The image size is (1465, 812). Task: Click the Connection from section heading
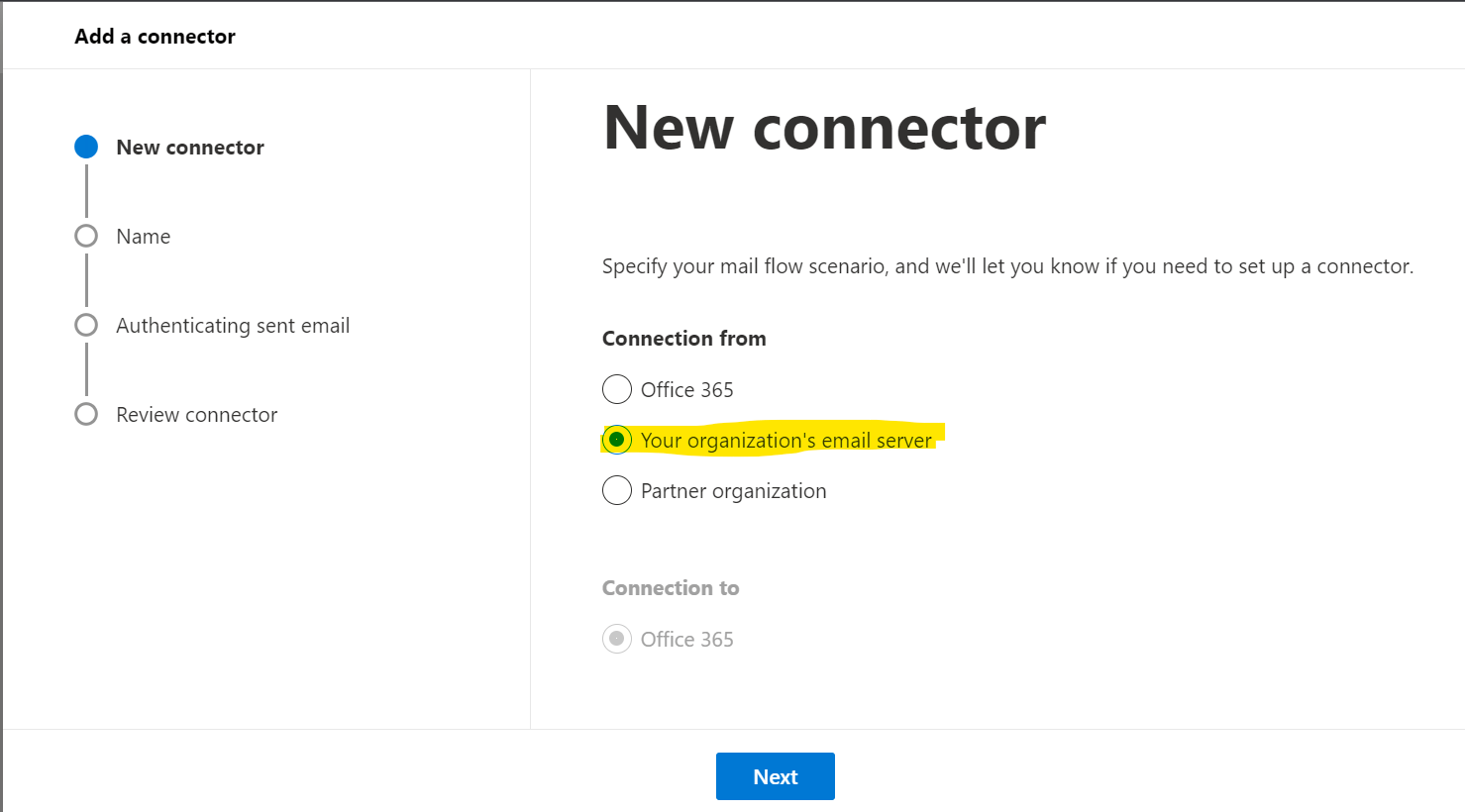coord(683,339)
